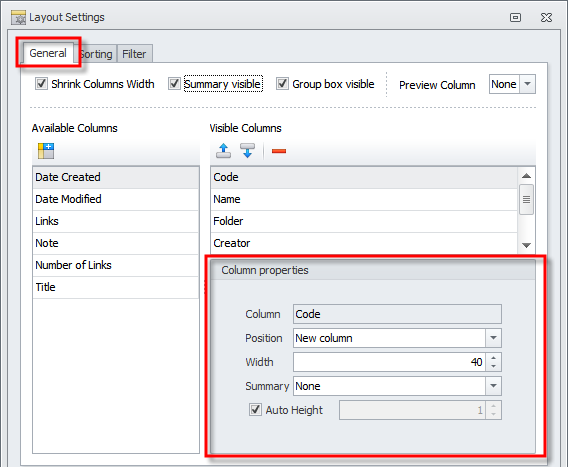Switch to the Filter tab
The width and height of the screenshot is (568, 467).
[134, 54]
